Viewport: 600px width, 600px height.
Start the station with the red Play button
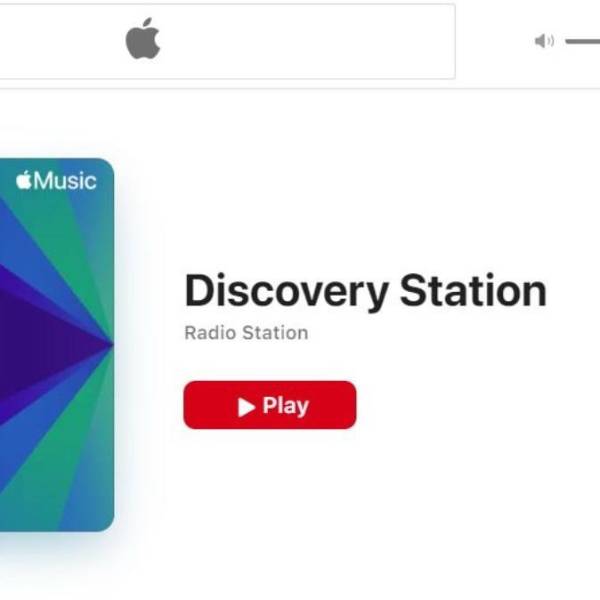click(270, 405)
